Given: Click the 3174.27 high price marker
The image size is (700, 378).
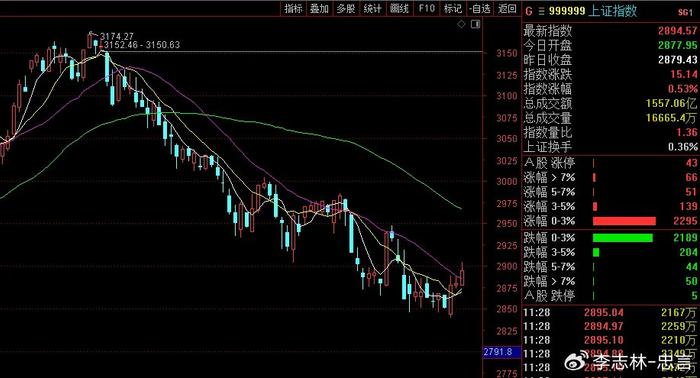Looking at the screenshot, I should click(x=117, y=36).
